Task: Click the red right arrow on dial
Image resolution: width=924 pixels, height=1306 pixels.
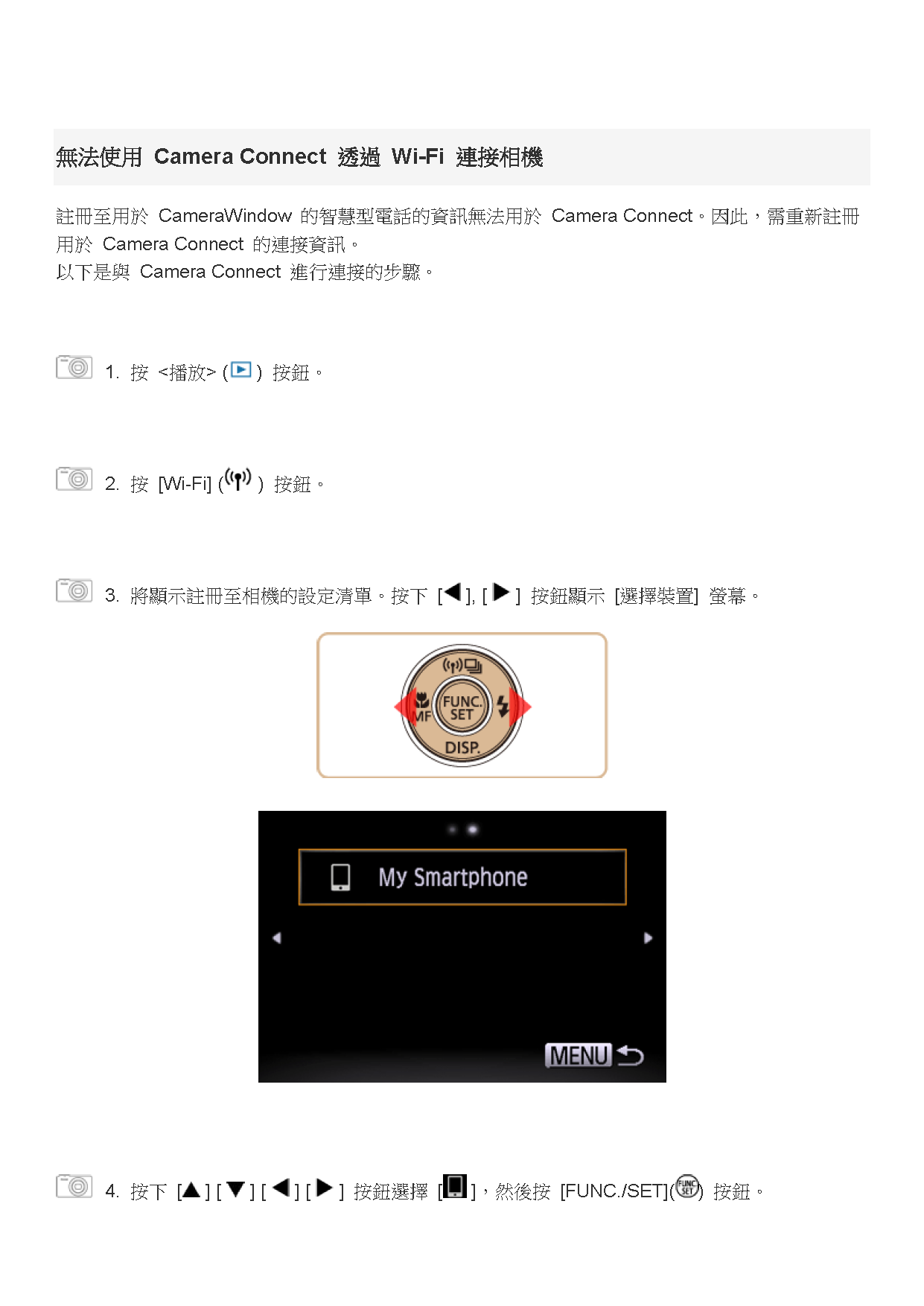Action: (x=520, y=707)
